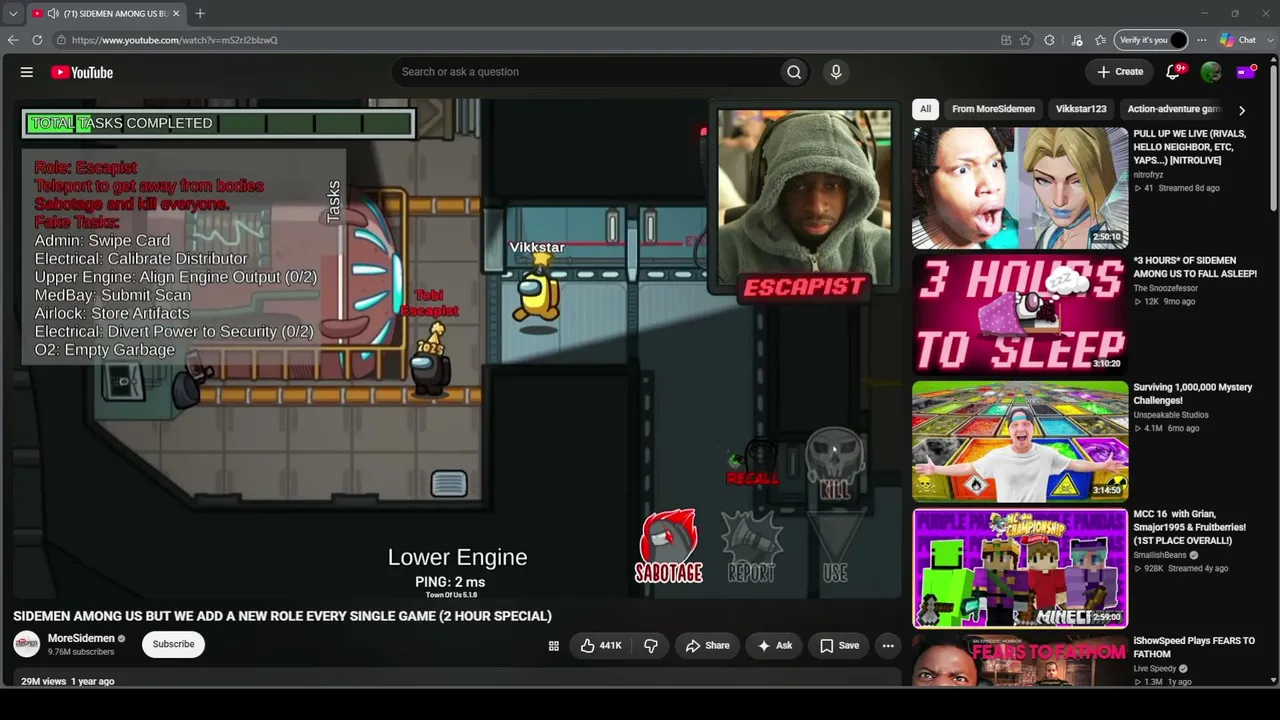This screenshot has height=720, width=1280.
Task: Focus the YouTube search box
Action: click(x=586, y=72)
